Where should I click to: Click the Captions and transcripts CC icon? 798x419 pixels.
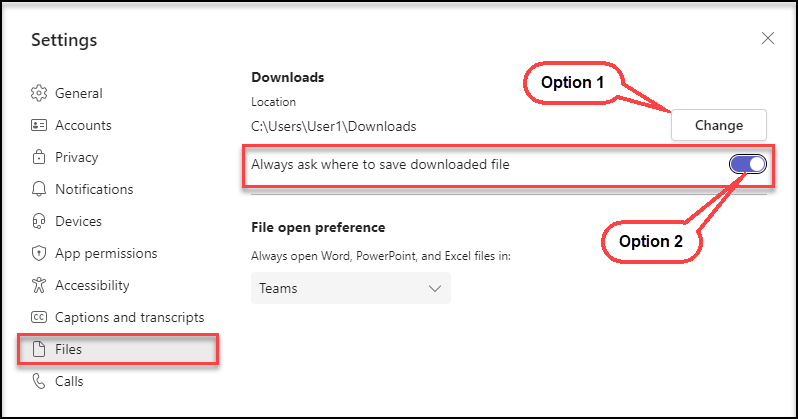tap(39, 317)
